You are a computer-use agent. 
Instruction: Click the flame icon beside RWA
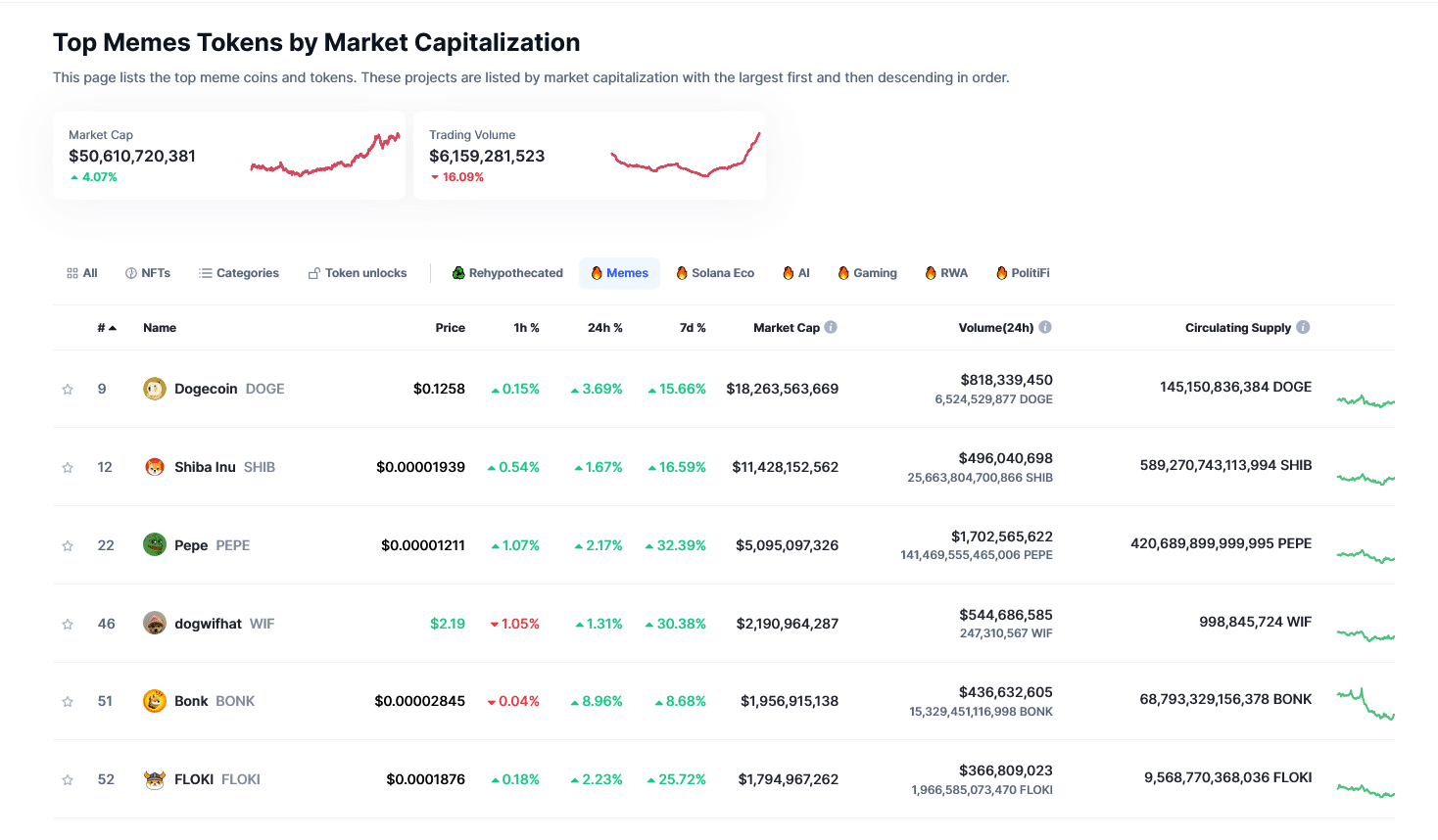tap(931, 273)
